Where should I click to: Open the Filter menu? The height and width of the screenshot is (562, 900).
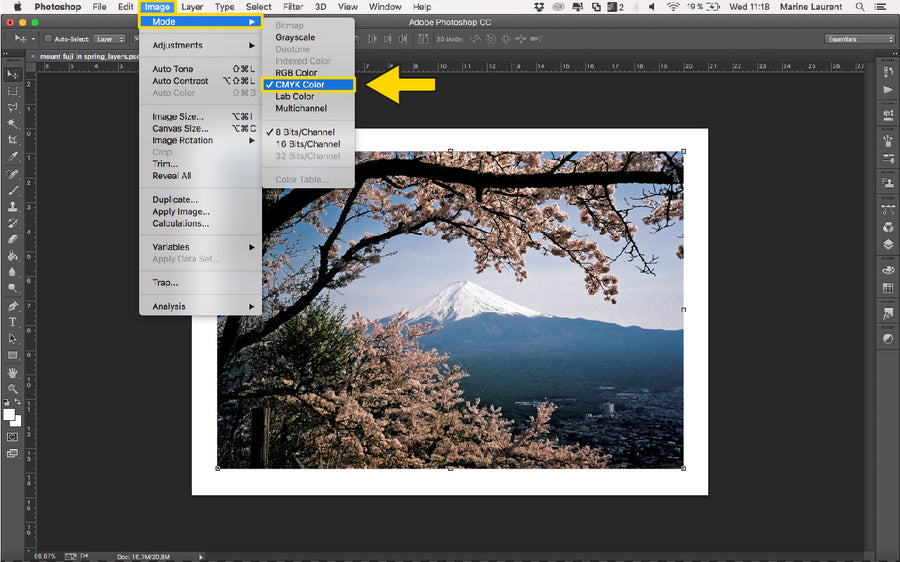[x=293, y=7]
